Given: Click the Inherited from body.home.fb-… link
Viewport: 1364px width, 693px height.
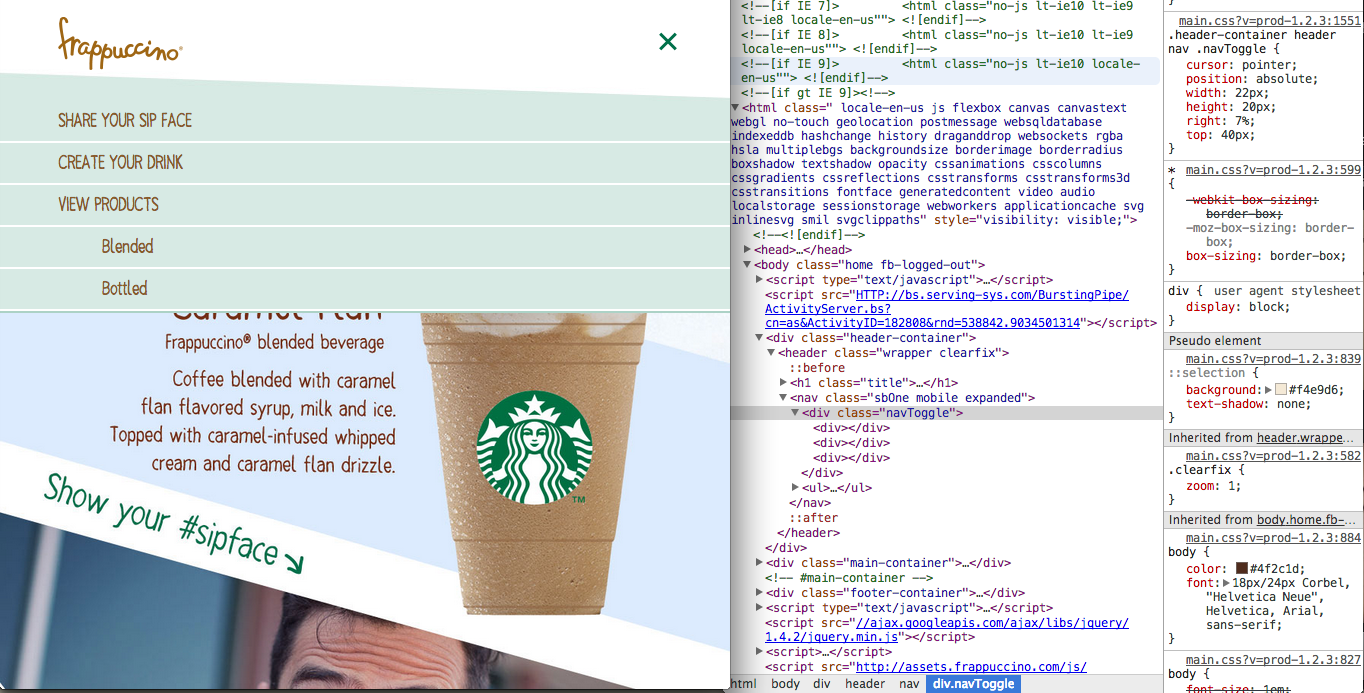Looking at the screenshot, I should [x=1306, y=520].
